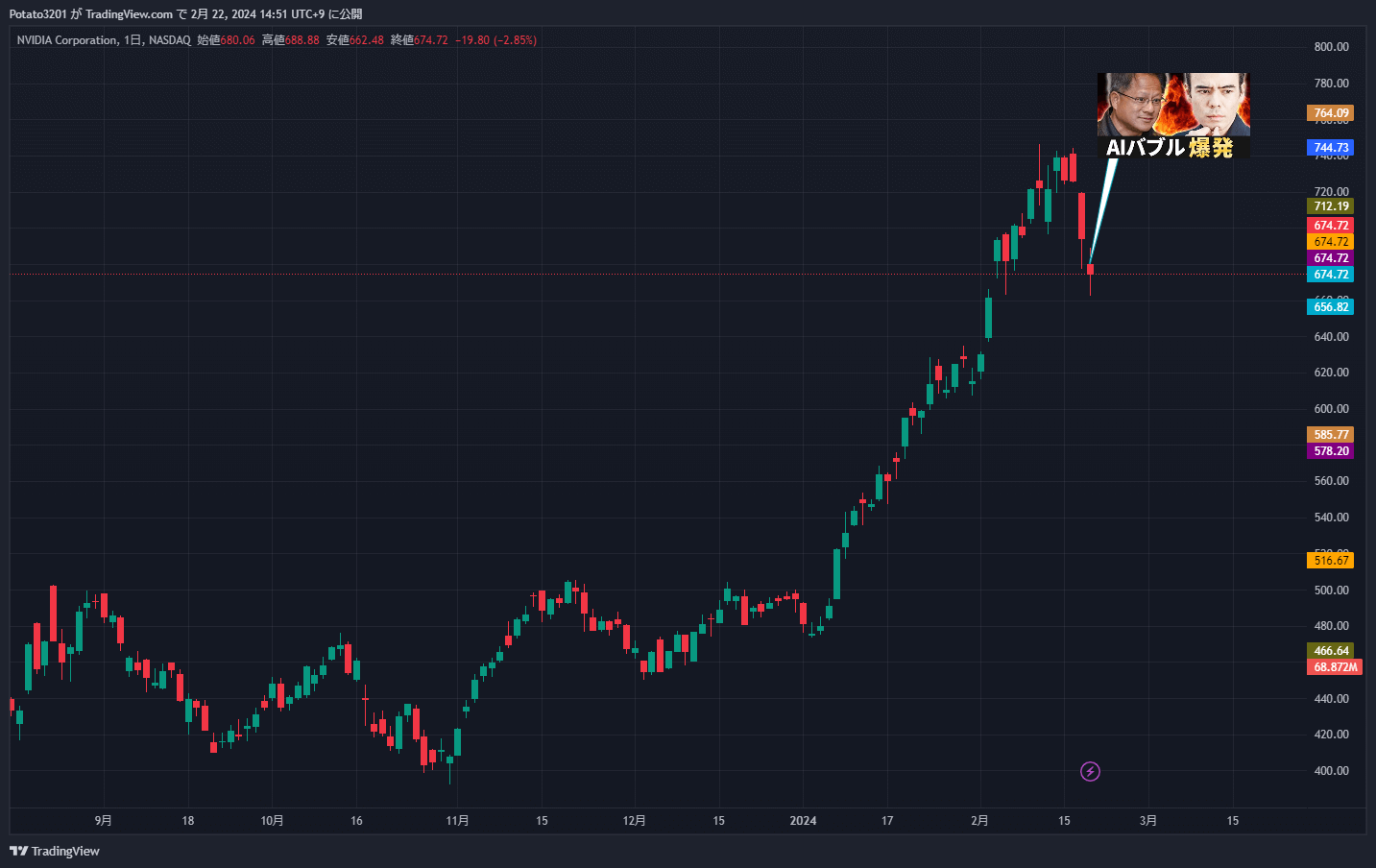Click the orange 516.67 price label
1376x868 pixels.
pos(1330,561)
